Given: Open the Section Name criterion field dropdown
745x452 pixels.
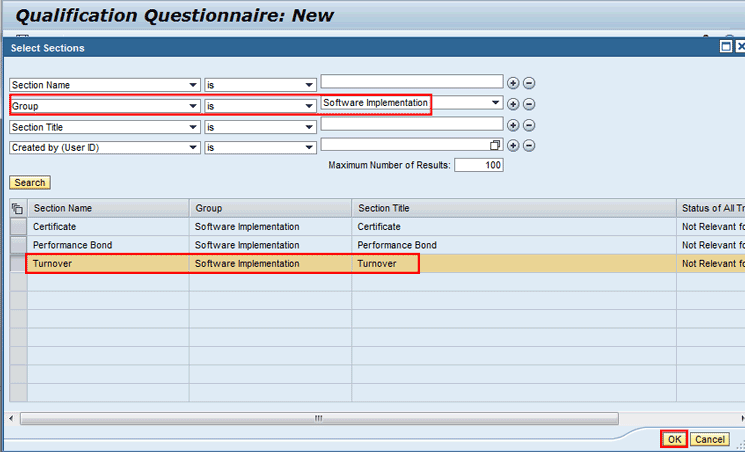Looking at the screenshot, I should [193, 85].
